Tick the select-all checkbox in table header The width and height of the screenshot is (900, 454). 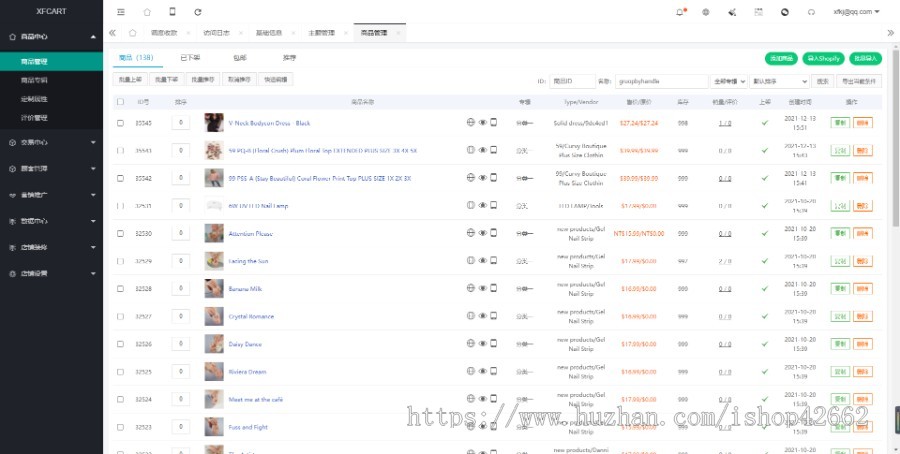[120, 102]
